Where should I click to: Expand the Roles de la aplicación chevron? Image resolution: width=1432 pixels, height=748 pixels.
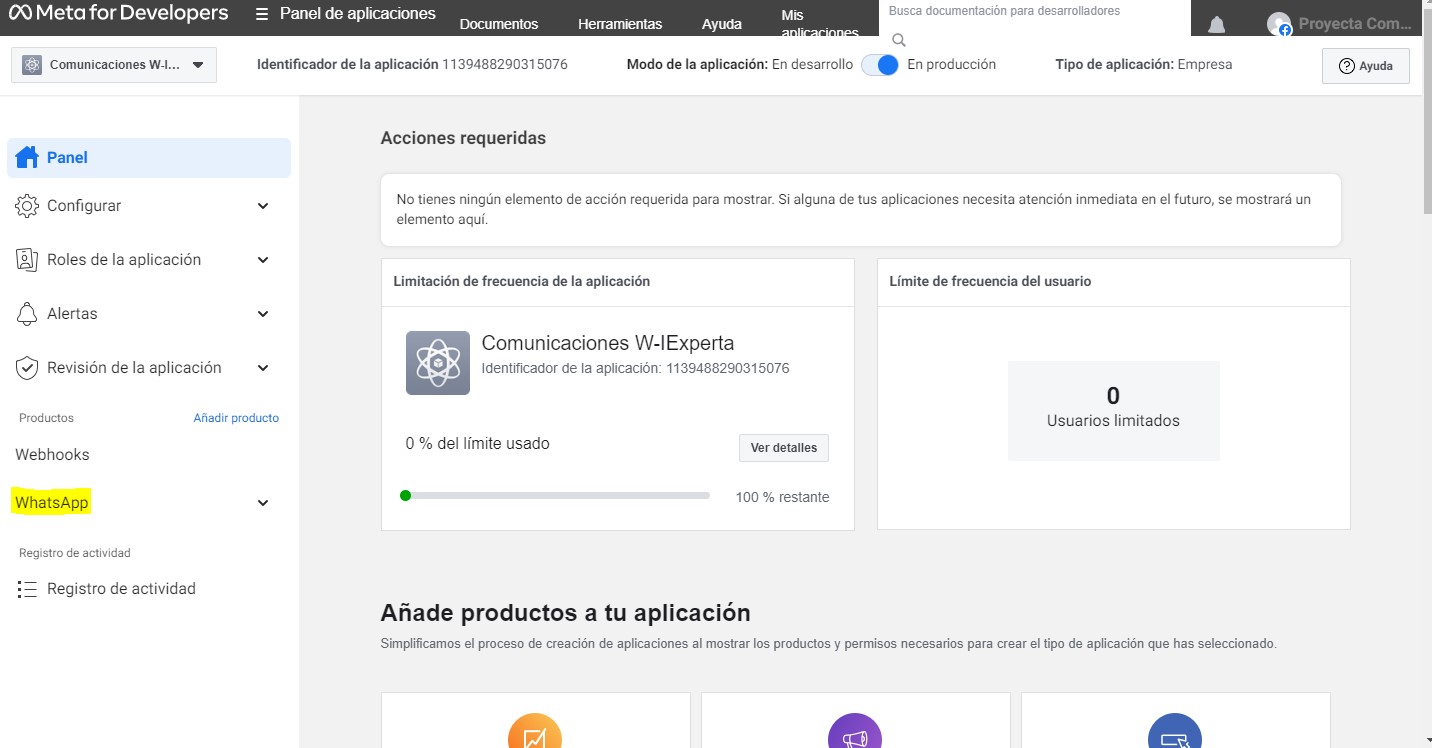click(x=263, y=260)
